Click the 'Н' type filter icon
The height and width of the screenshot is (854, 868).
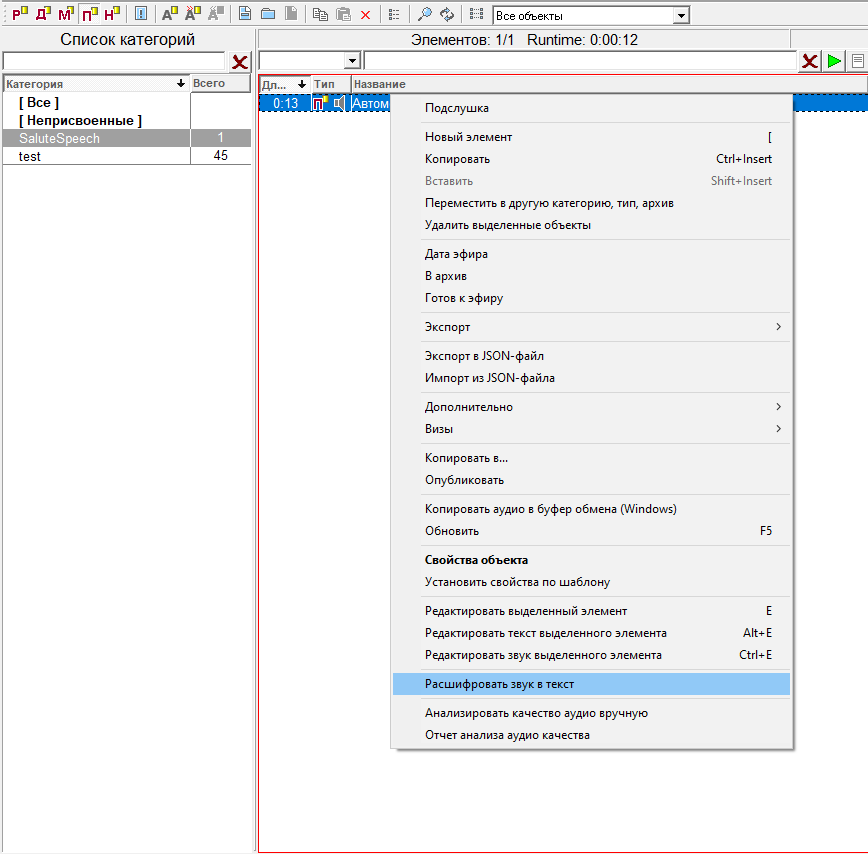click(111, 14)
